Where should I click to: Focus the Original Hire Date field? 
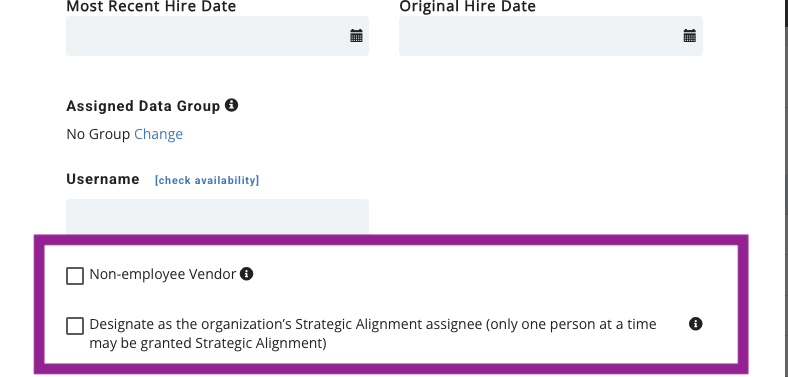[x=551, y=36]
